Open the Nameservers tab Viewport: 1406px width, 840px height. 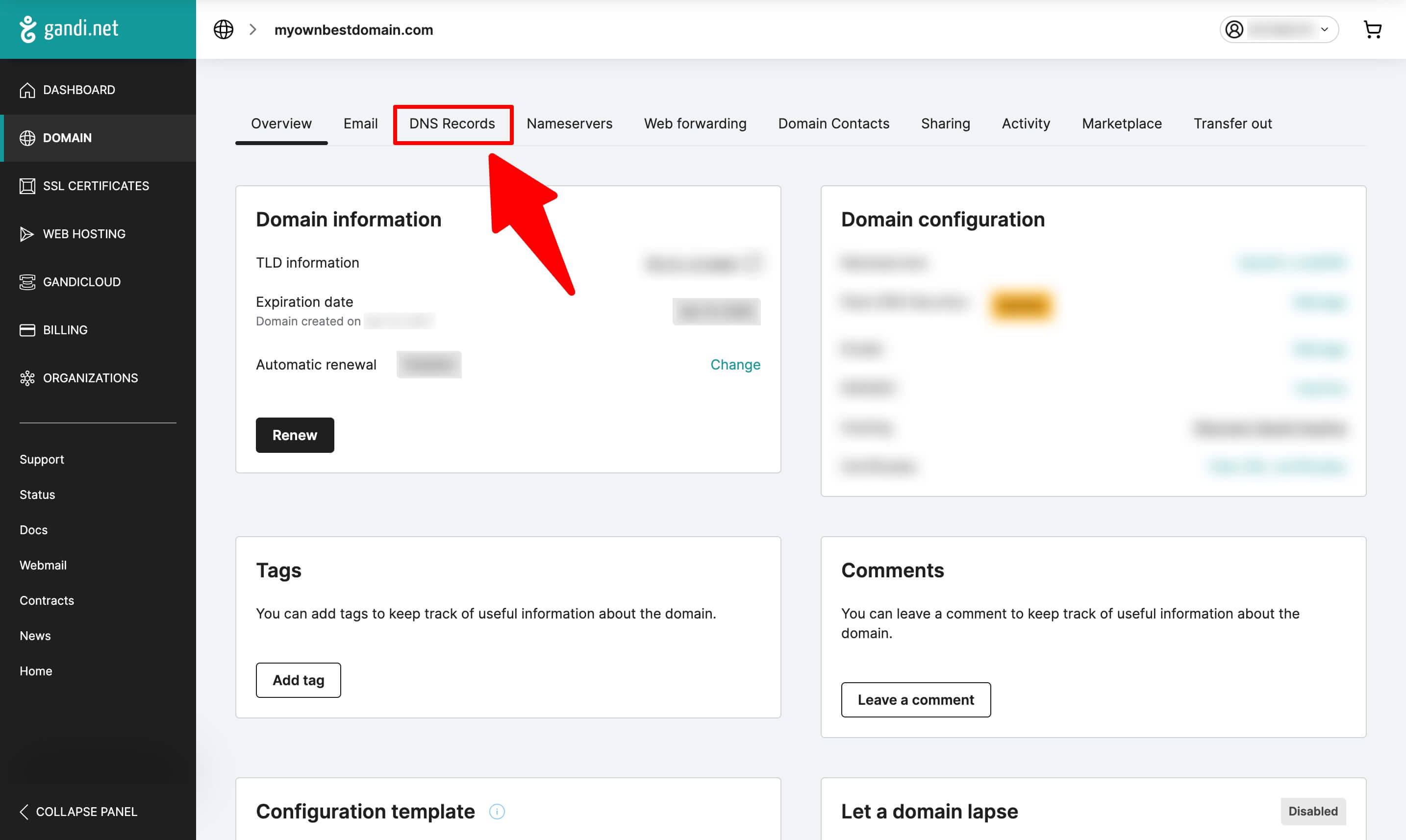(x=569, y=124)
